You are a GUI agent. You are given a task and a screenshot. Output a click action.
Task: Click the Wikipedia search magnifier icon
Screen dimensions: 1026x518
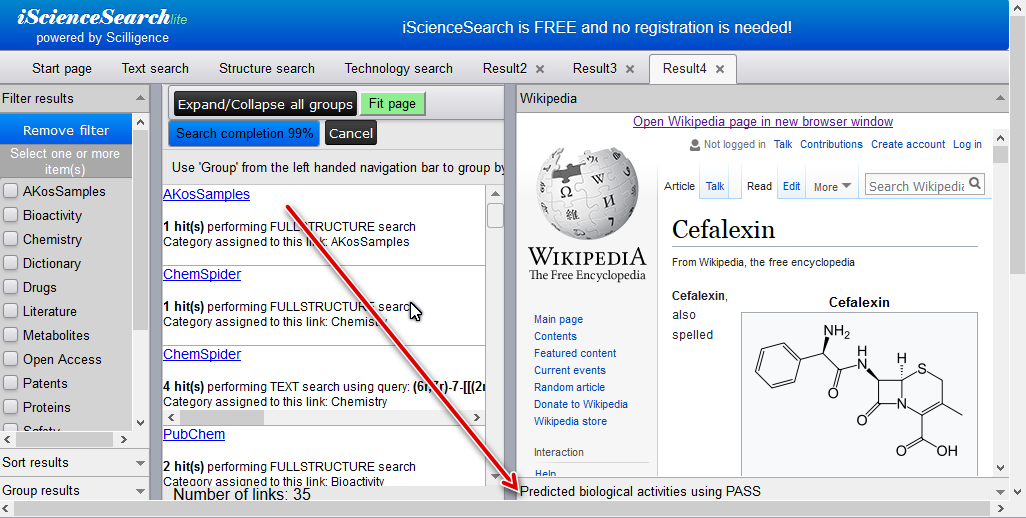(975, 184)
